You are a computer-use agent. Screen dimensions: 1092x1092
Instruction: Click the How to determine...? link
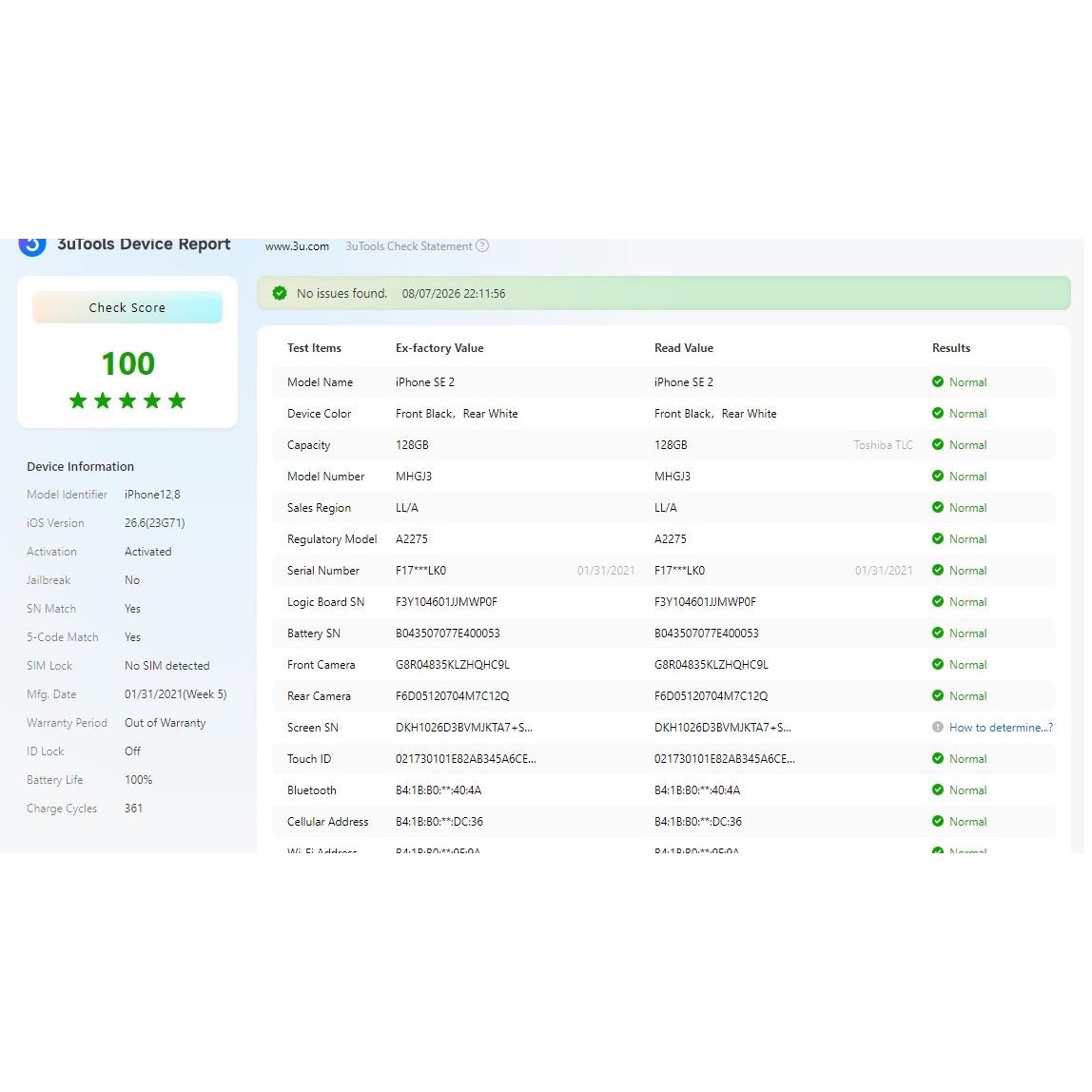coord(1001,727)
